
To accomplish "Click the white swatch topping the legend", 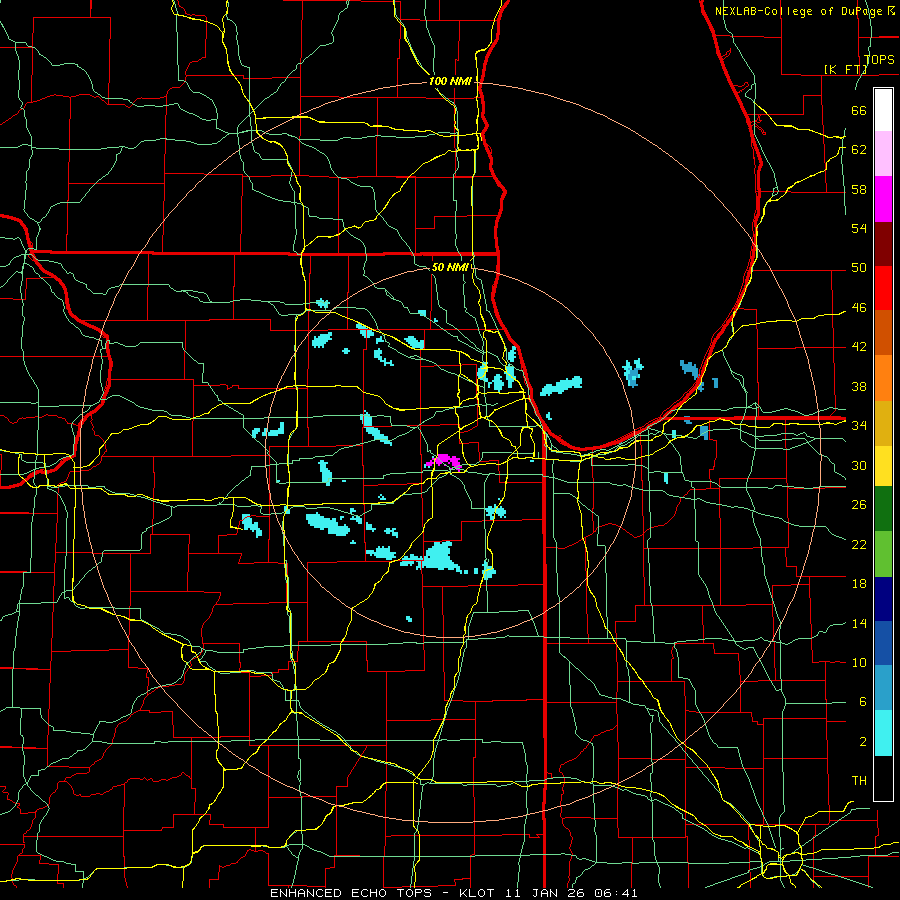I will coord(883,110).
